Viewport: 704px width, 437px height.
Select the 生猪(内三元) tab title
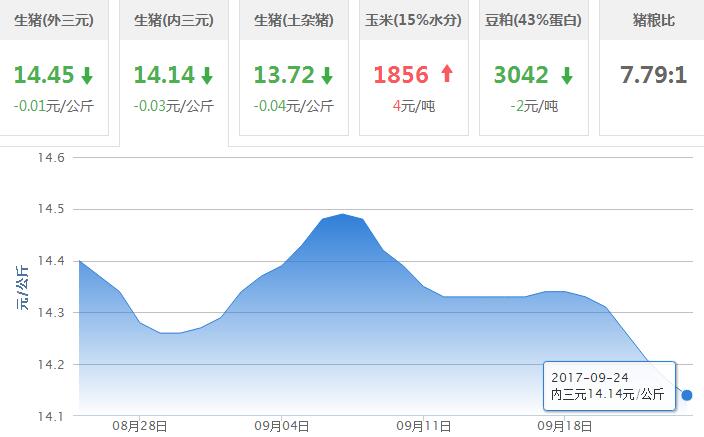(174, 20)
